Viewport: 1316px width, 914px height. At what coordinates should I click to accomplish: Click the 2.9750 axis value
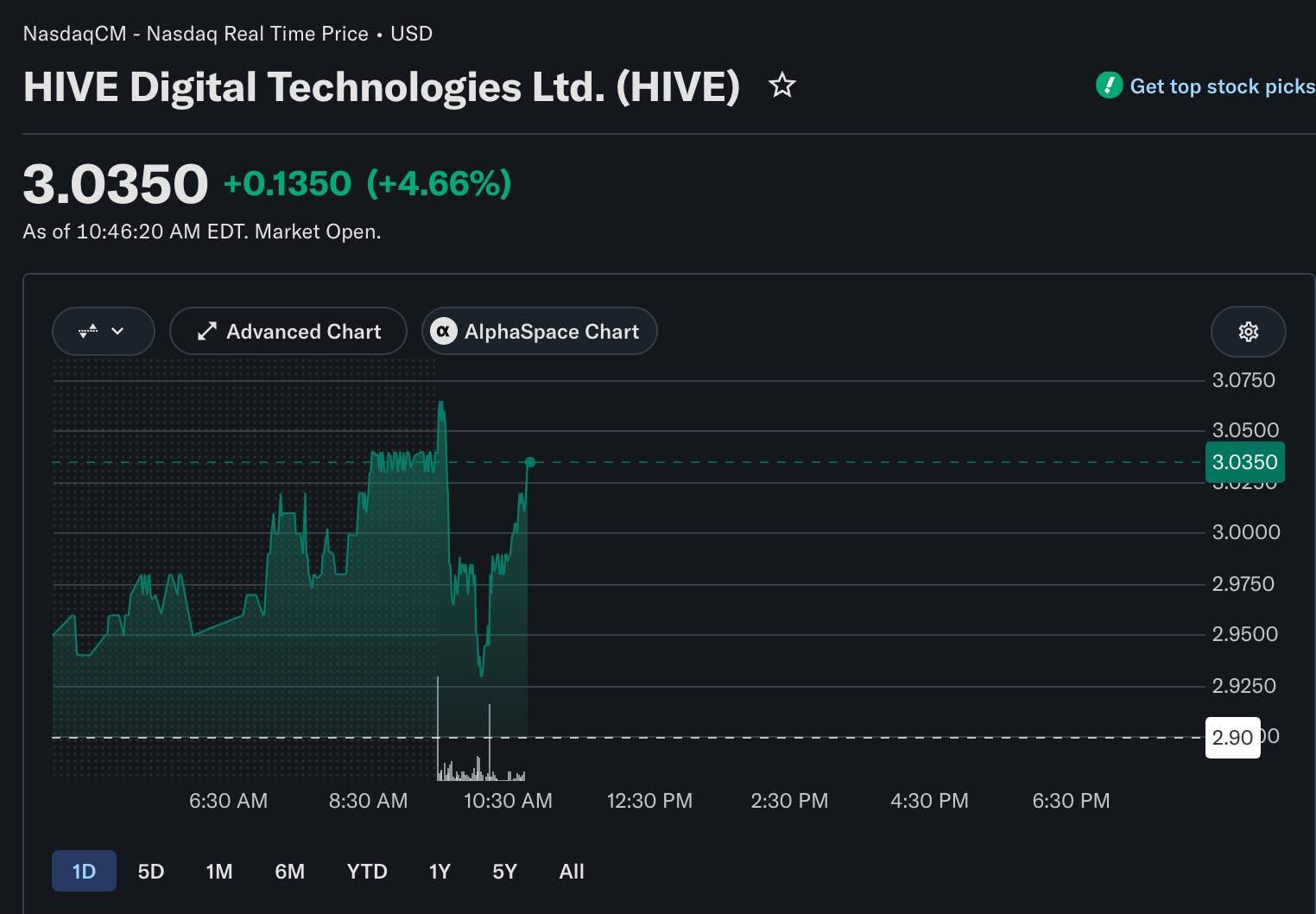[1243, 584]
